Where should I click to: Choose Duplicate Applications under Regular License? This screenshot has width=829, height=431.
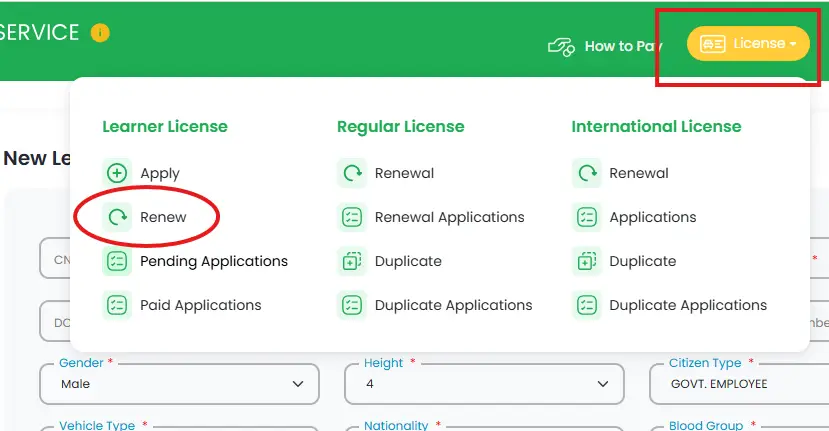point(453,305)
